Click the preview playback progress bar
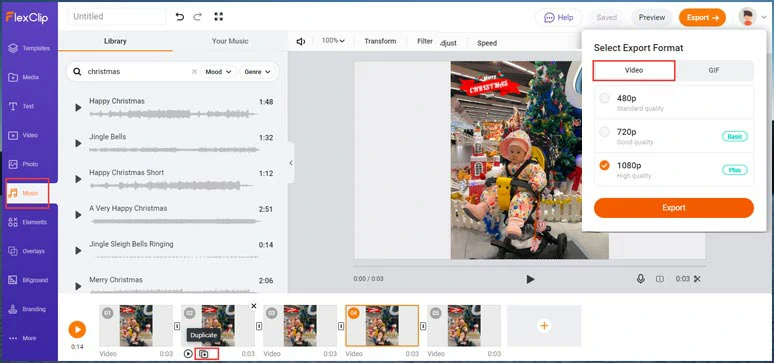774x363 pixels. pos(529,267)
